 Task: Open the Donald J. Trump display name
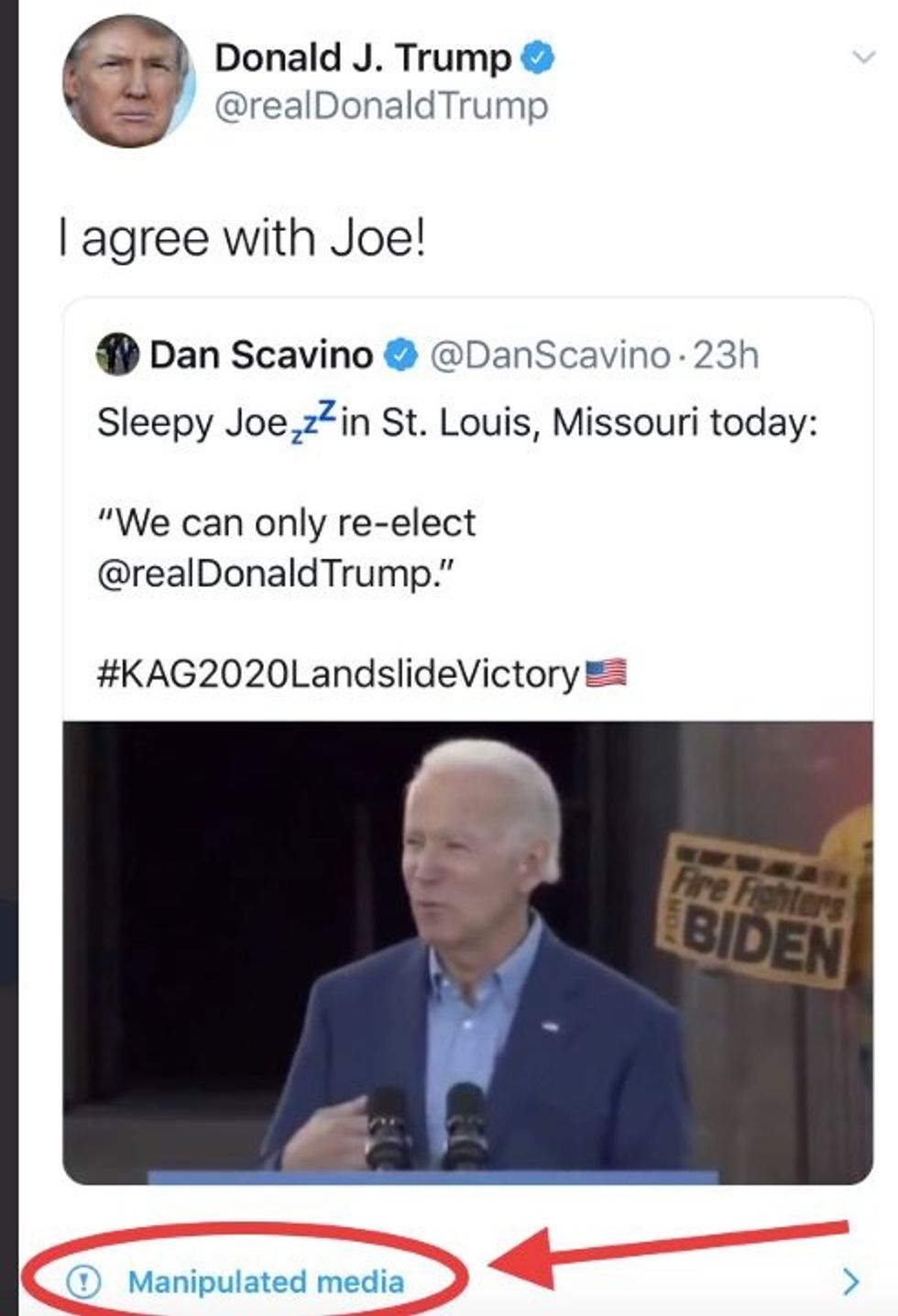coord(362,59)
